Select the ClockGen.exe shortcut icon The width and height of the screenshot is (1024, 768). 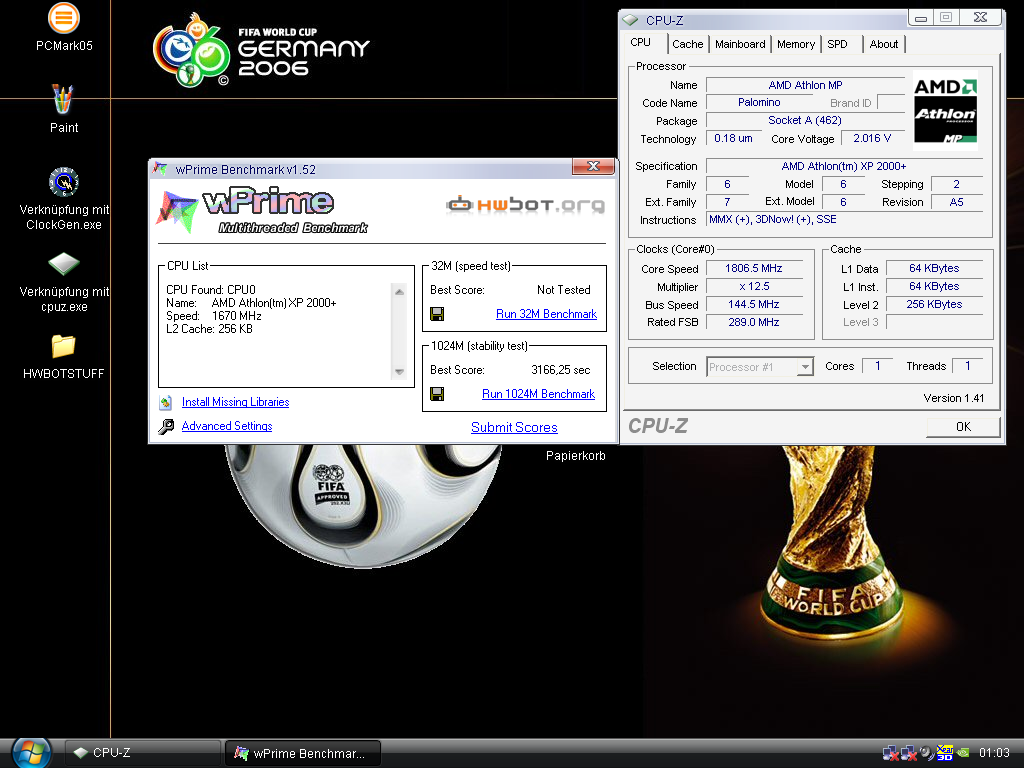pyautogui.click(x=64, y=182)
